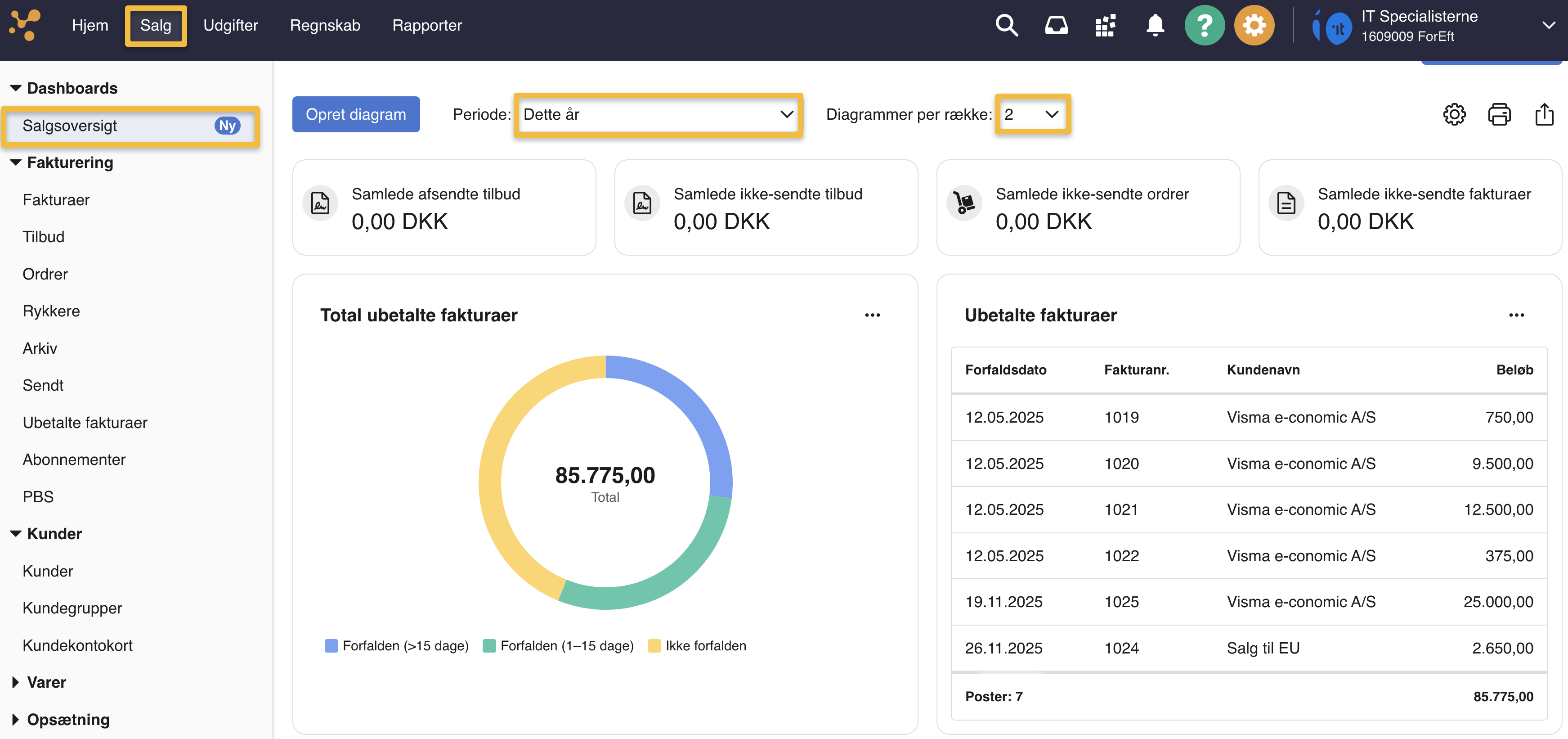Open the Rapporter top menu
1568x739 pixels.
(x=427, y=26)
